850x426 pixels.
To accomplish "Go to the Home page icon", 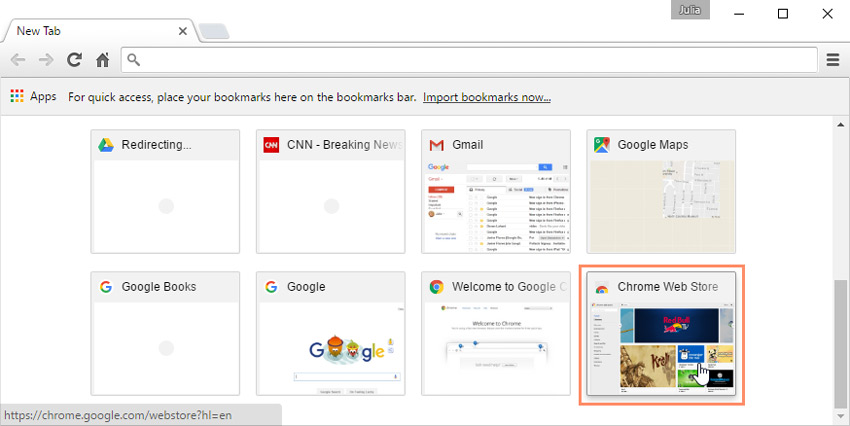I will pos(102,60).
